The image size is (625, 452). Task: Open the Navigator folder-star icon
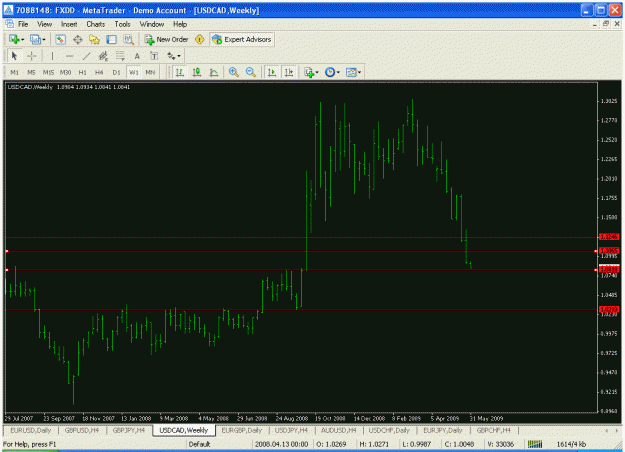pyautogui.click(x=94, y=39)
